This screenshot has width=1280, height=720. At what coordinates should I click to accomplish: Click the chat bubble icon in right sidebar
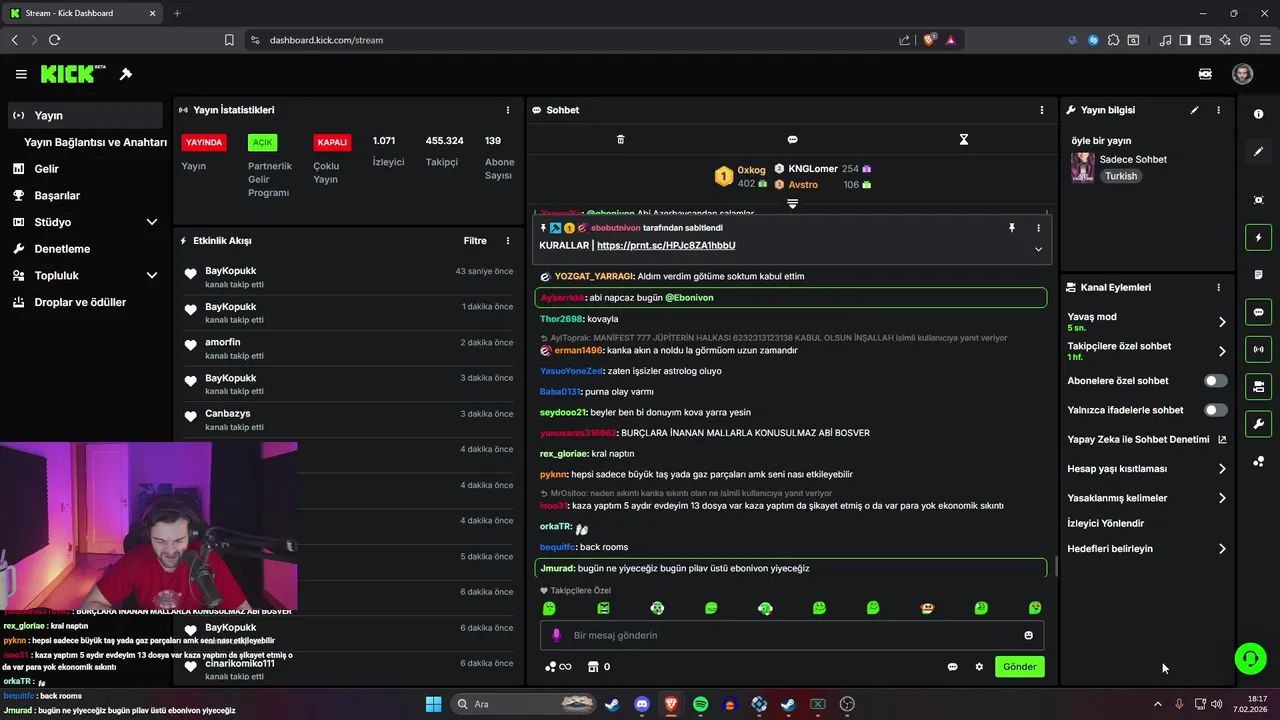1258,312
